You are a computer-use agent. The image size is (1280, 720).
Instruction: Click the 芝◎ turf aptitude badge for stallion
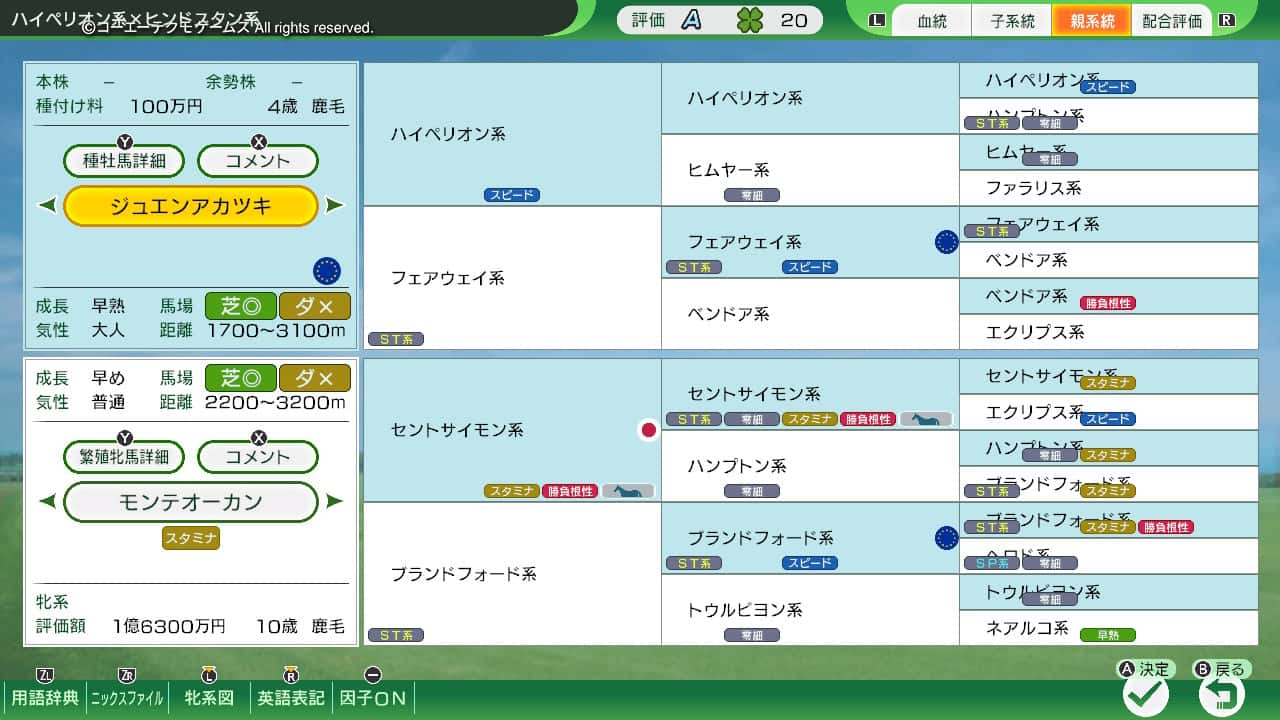click(240, 306)
